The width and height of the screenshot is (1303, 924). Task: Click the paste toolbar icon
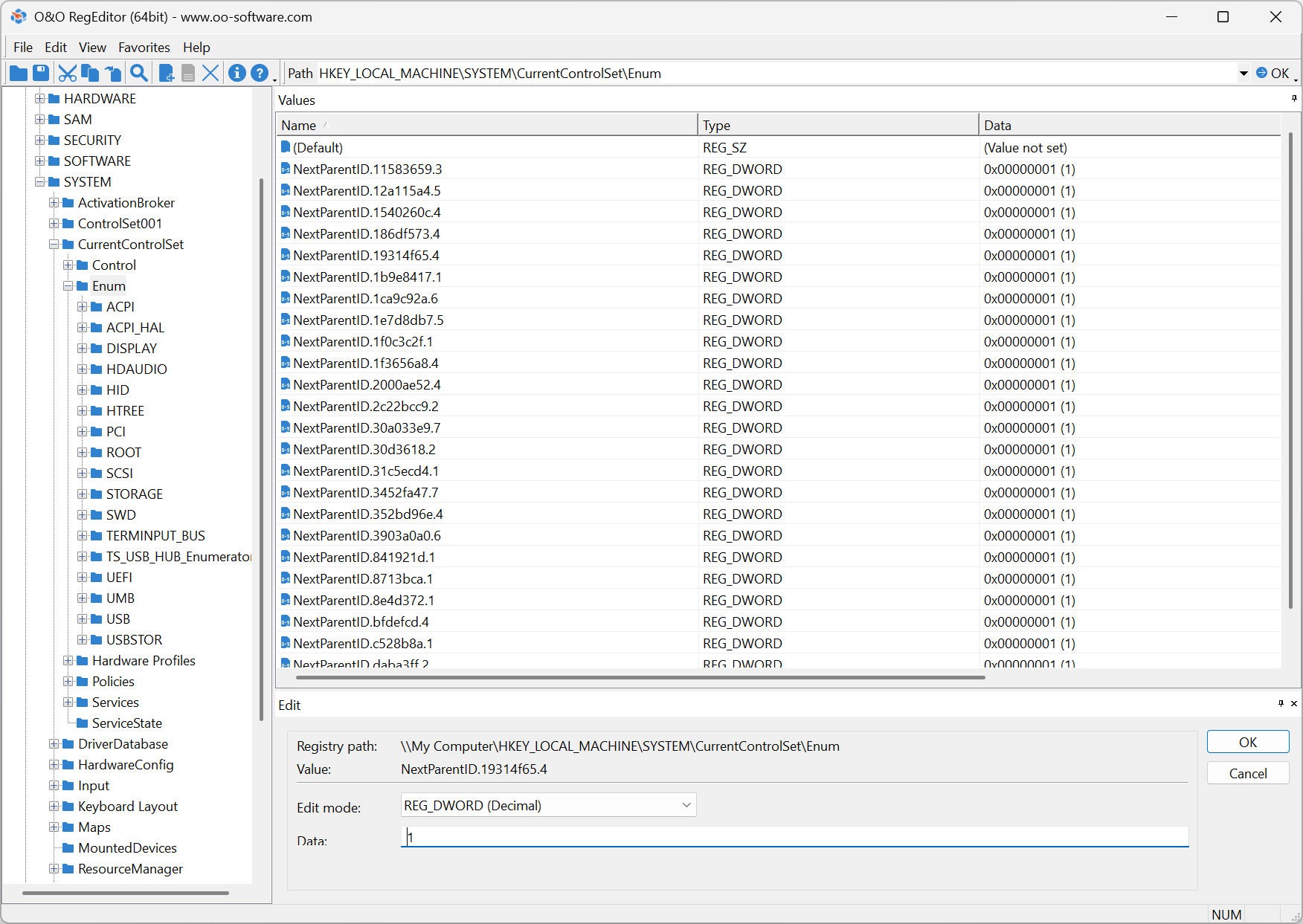[x=113, y=73]
